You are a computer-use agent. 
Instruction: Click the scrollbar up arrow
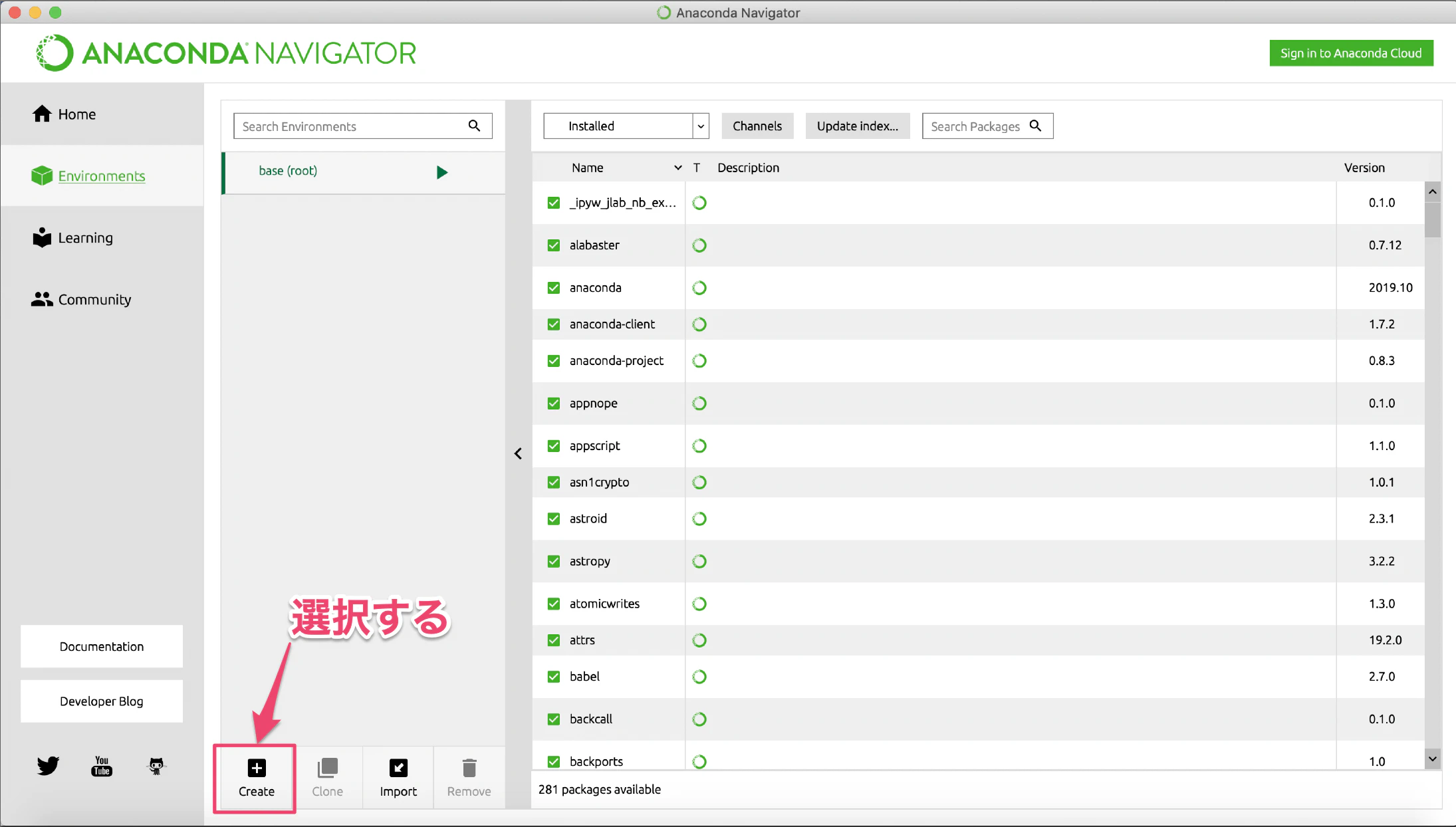pyautogui.click(x=1433, y=191)
